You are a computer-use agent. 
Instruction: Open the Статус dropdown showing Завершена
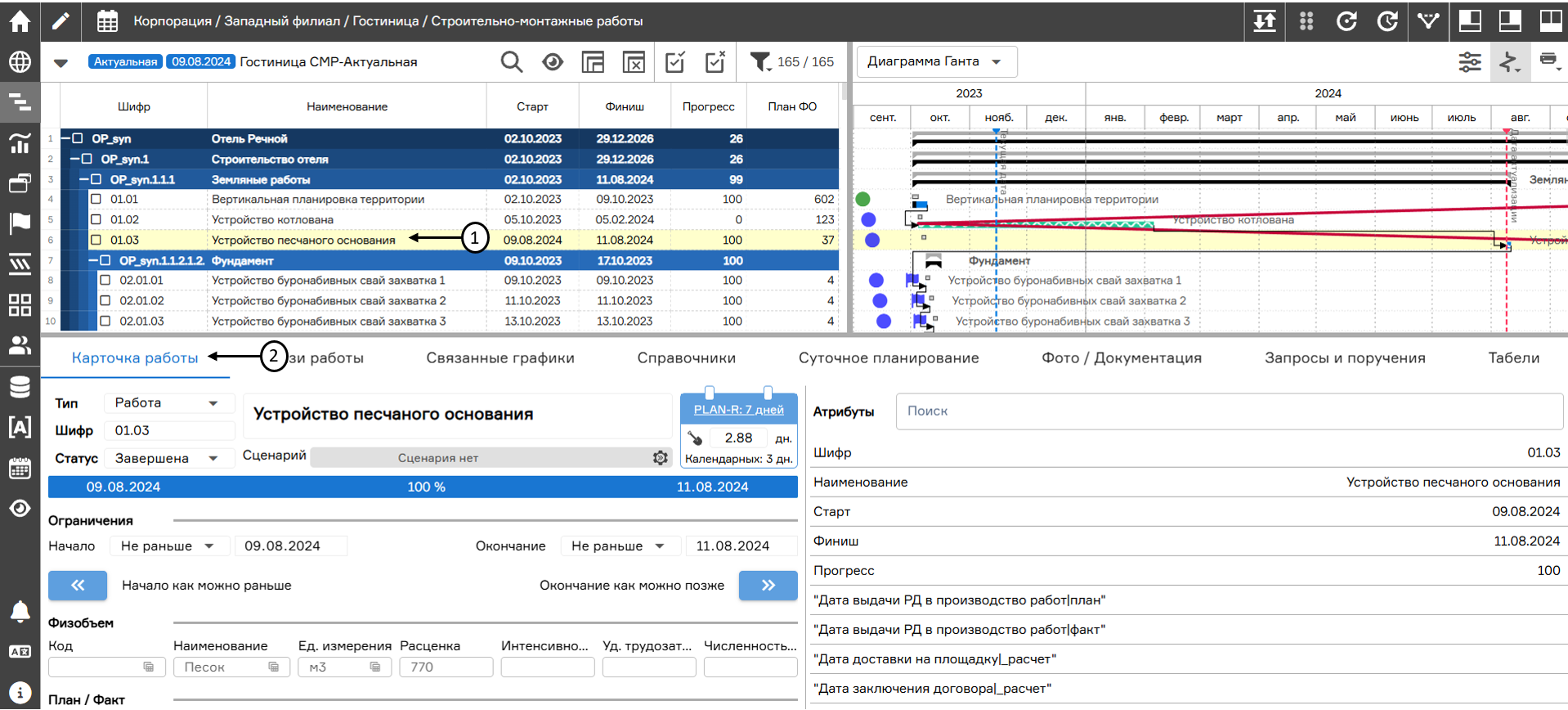click(168, 458)
